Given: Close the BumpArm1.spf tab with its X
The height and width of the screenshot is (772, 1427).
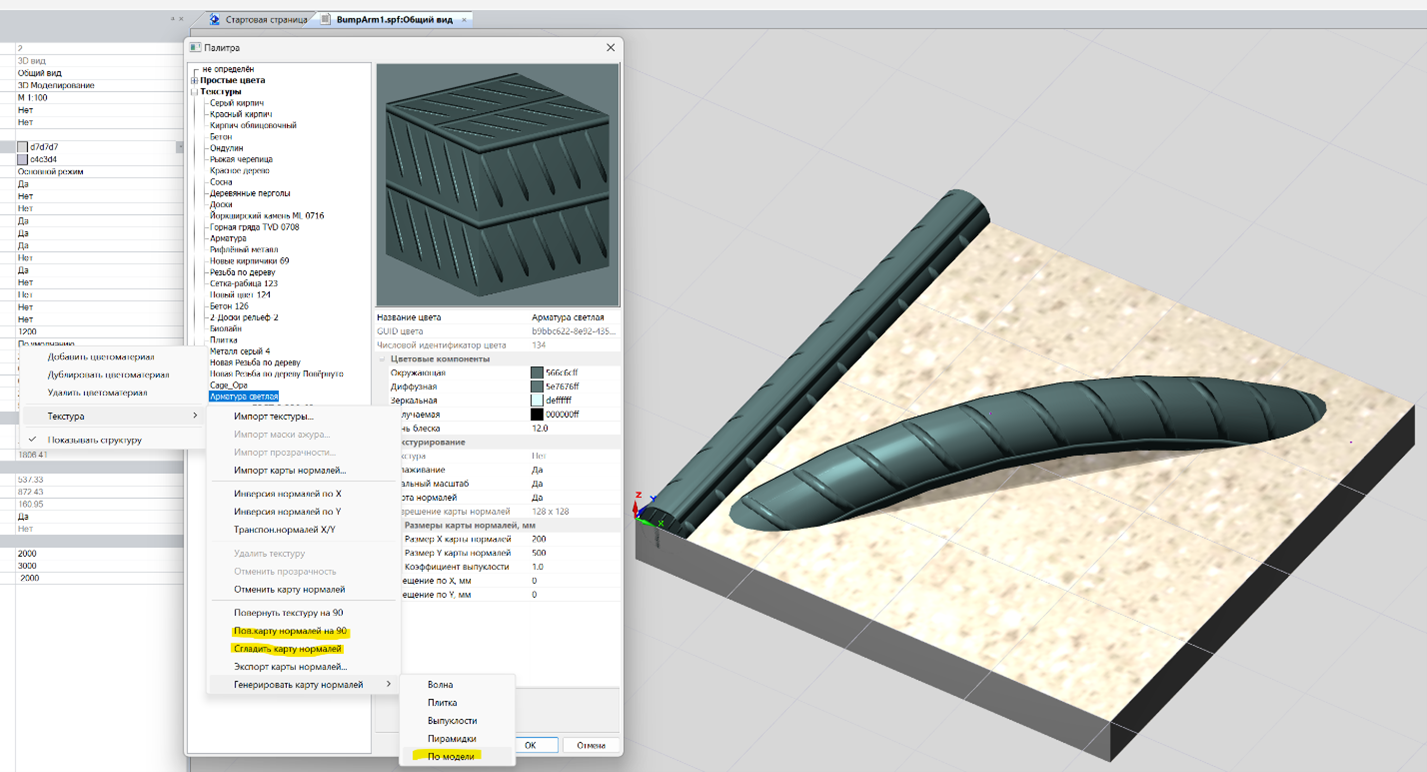Looking at the screenshot, I should click(x=464, y=19).
